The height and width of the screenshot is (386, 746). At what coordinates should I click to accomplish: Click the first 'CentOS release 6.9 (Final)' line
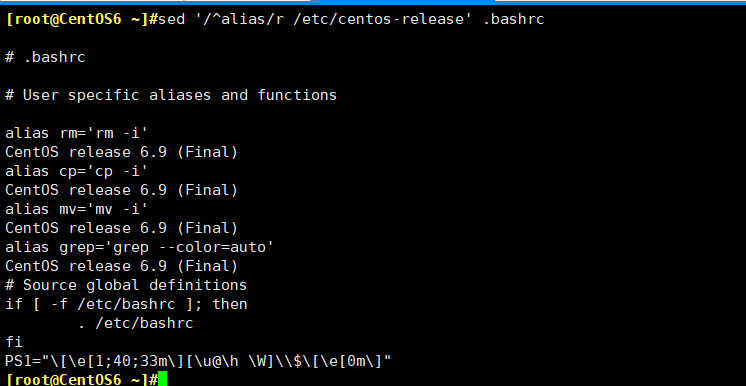121,152
